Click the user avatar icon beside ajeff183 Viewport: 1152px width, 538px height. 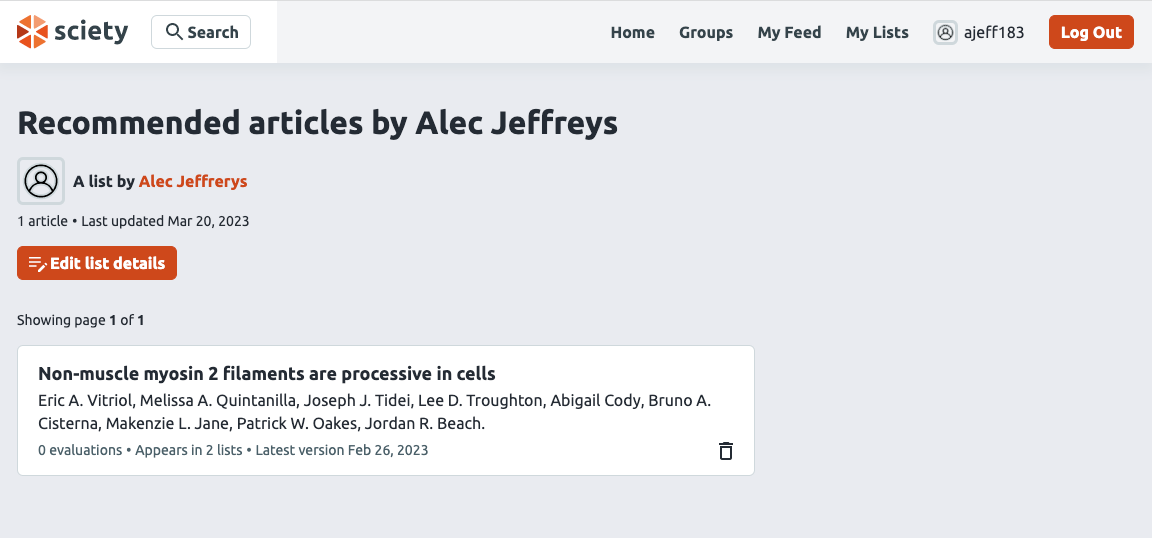coord(945,32)
